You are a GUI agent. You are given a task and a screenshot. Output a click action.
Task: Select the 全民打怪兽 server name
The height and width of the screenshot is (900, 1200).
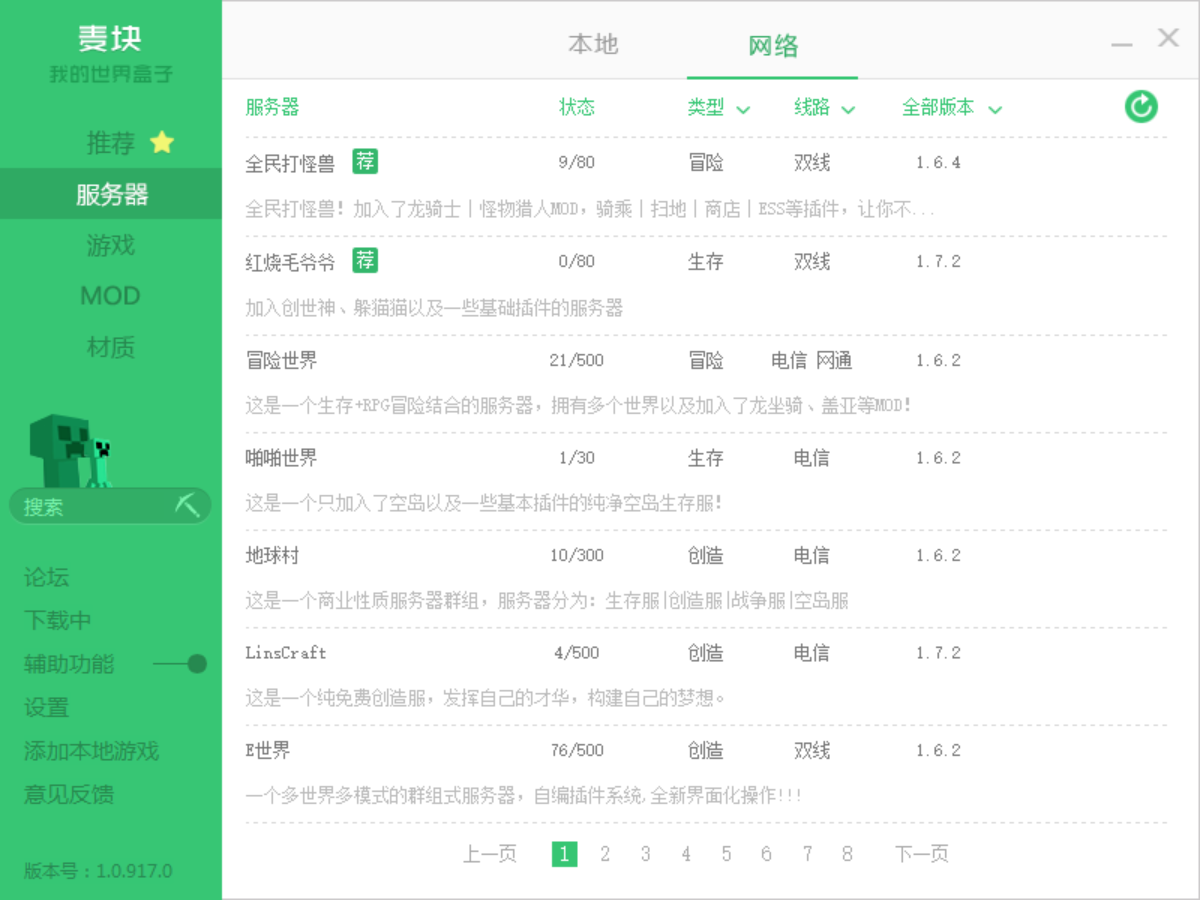click(290, 163)
